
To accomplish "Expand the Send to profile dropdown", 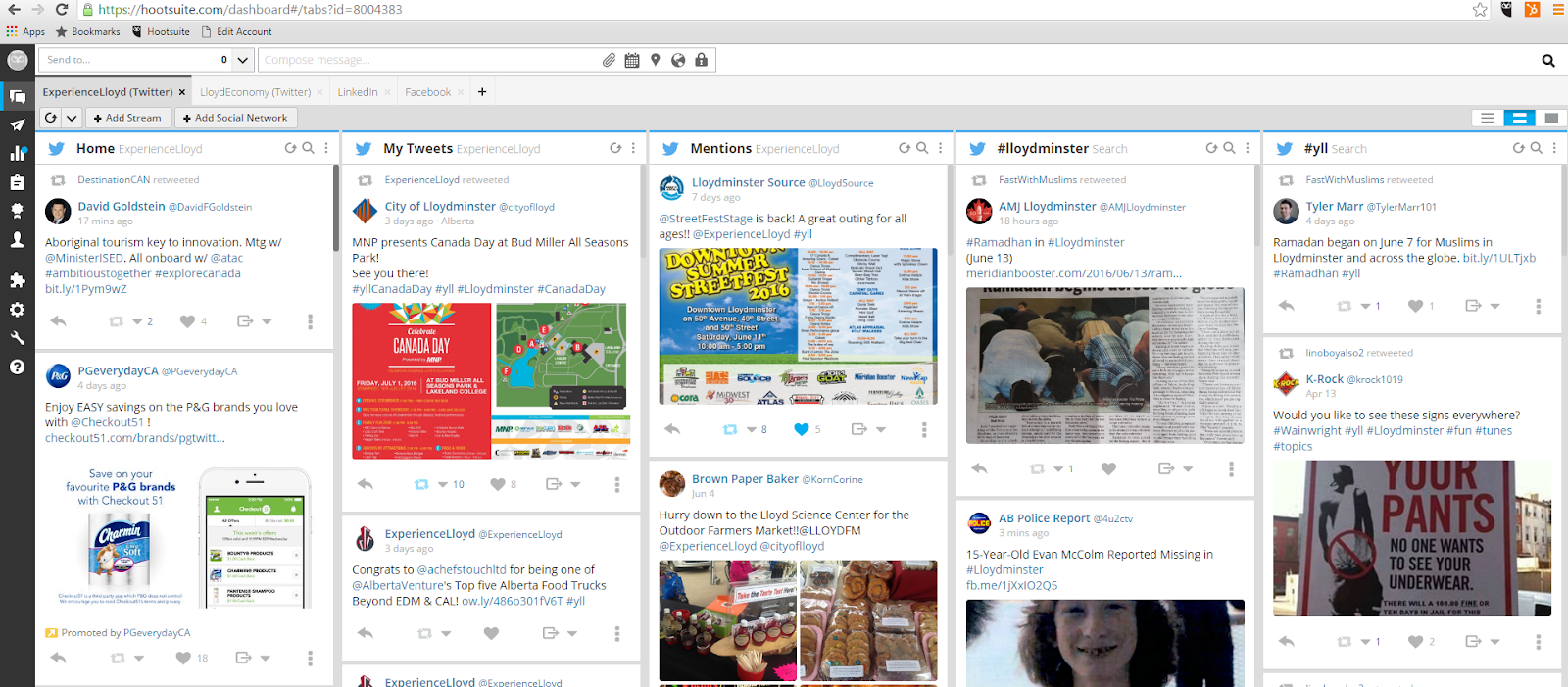I will [x=242, y=60].
